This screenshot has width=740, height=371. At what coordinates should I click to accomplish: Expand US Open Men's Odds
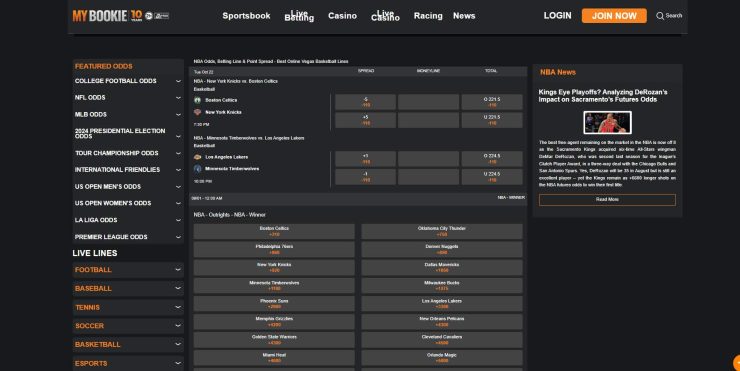click(128, 187)
